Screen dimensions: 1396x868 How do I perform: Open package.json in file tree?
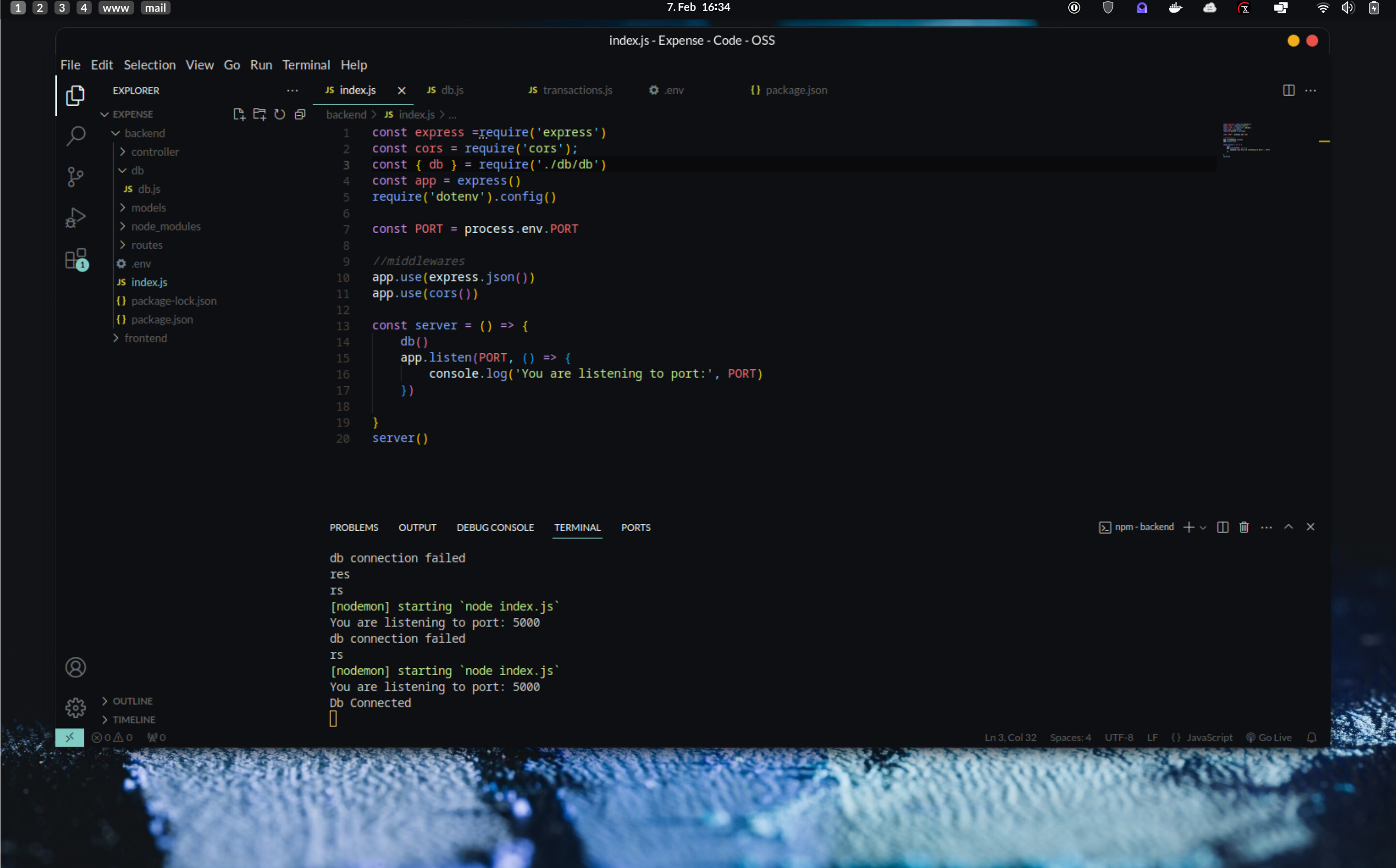[x=162, y=319]
